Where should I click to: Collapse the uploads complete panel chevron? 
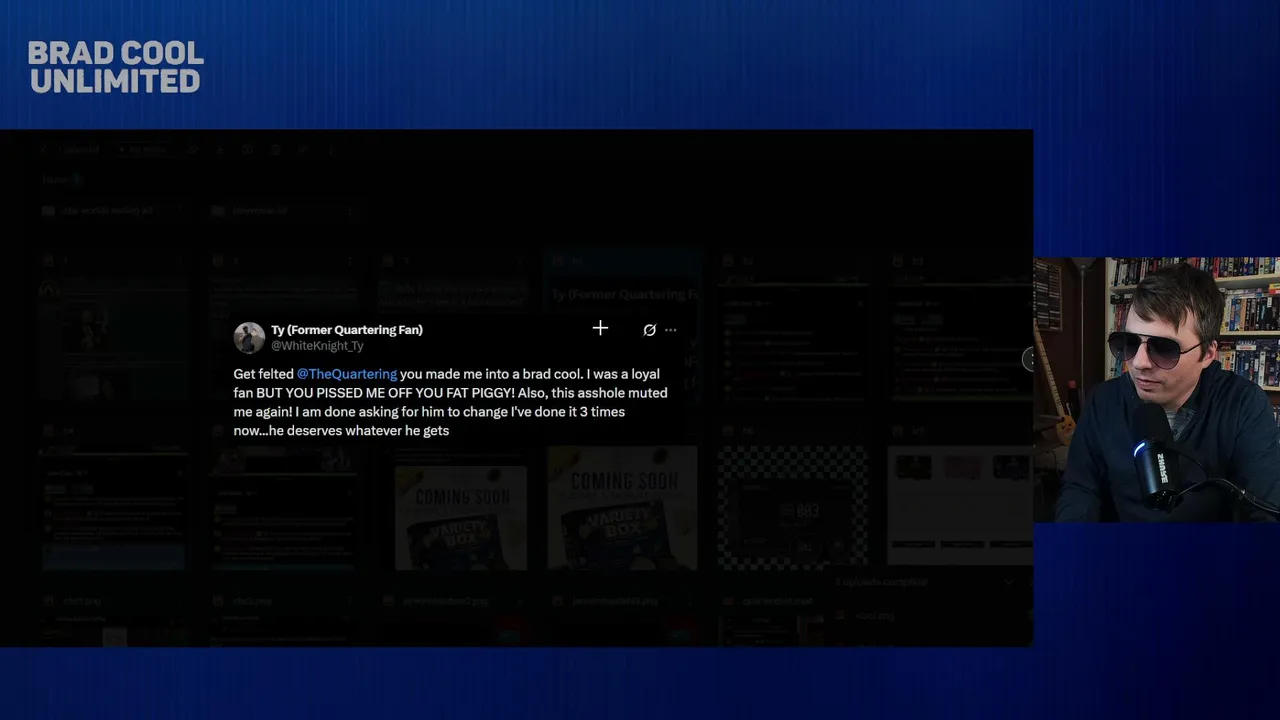click(x=1008, y=582)
